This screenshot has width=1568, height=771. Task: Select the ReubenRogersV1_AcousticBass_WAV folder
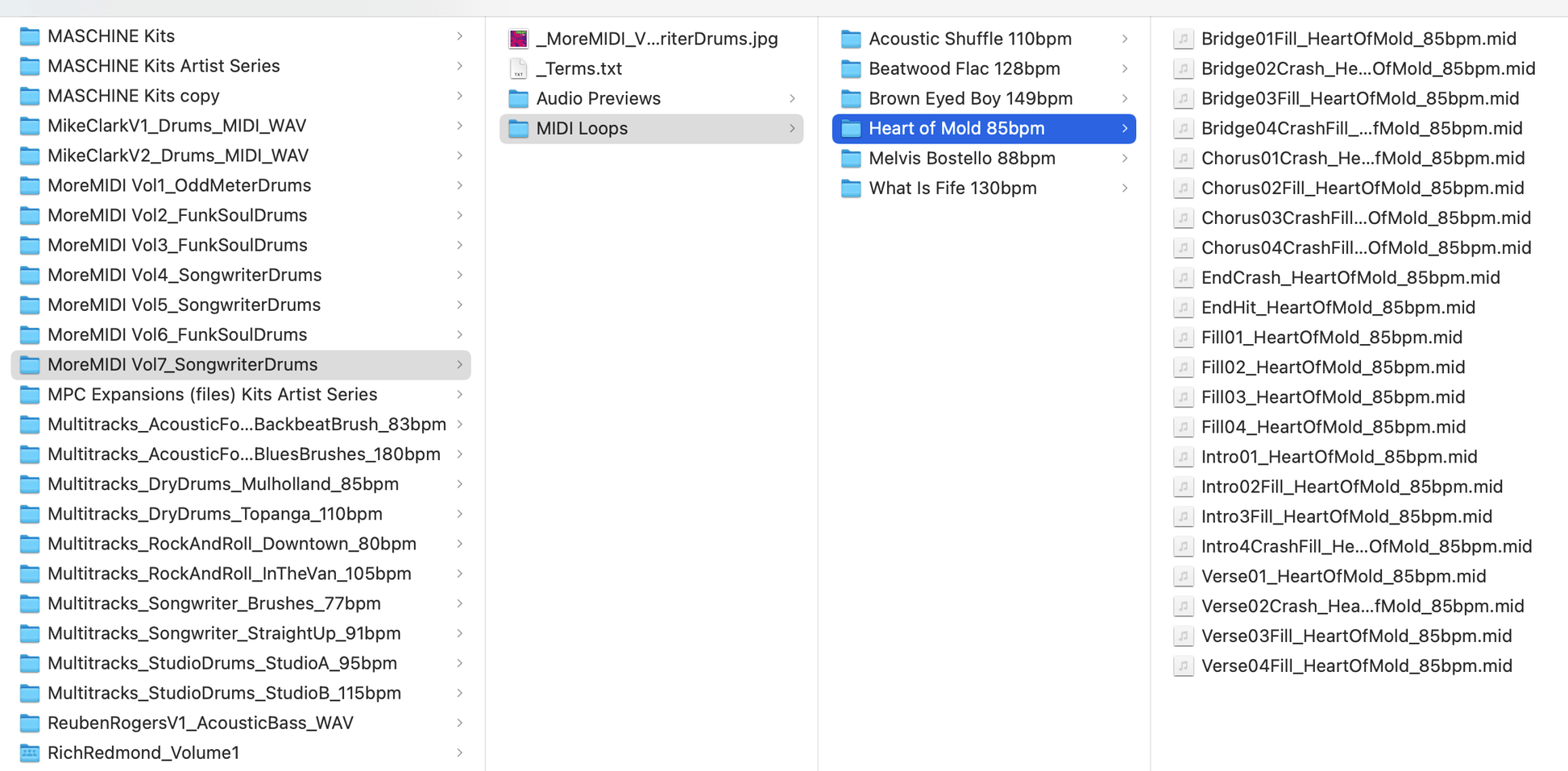coord(200,723)
